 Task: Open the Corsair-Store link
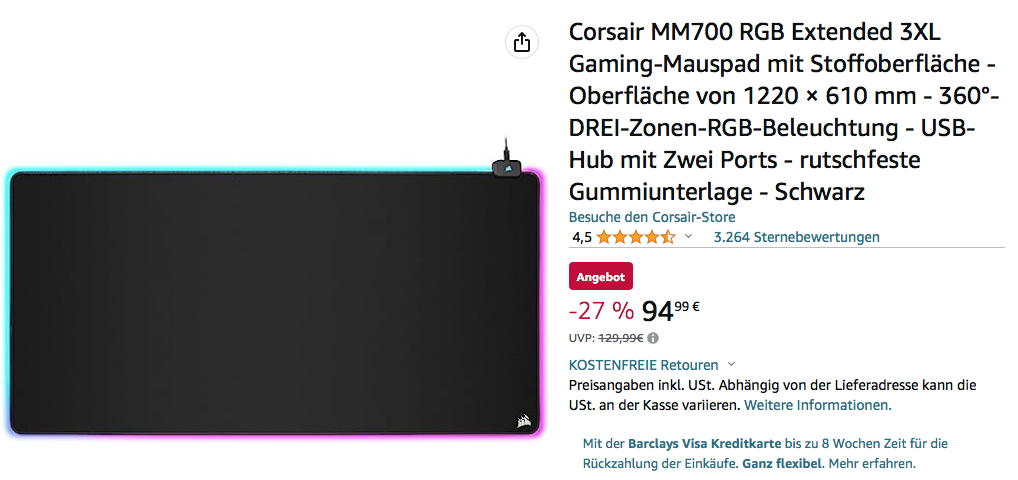pos(652,217)
